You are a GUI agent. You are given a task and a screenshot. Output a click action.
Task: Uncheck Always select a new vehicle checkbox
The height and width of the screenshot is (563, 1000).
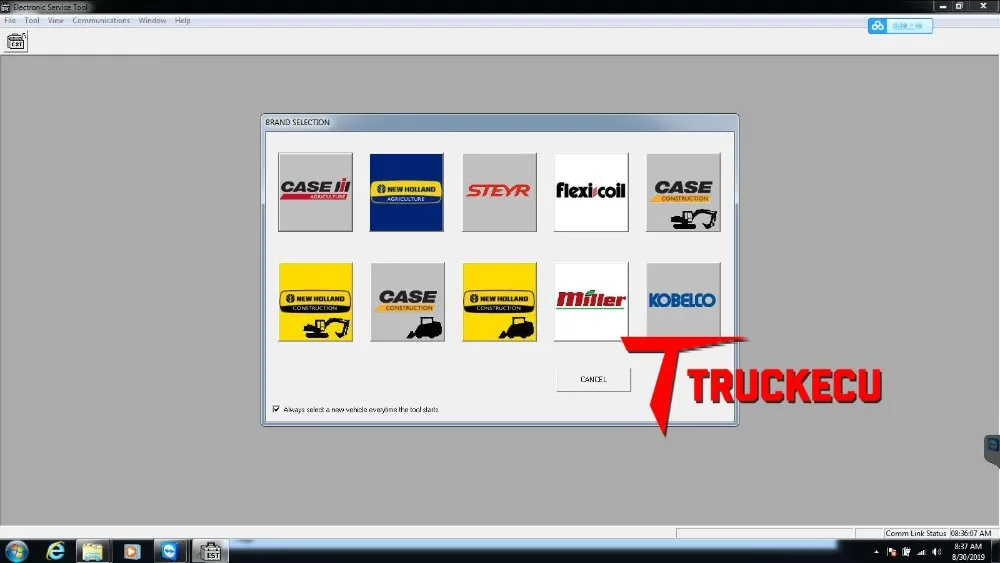[276, 409]
